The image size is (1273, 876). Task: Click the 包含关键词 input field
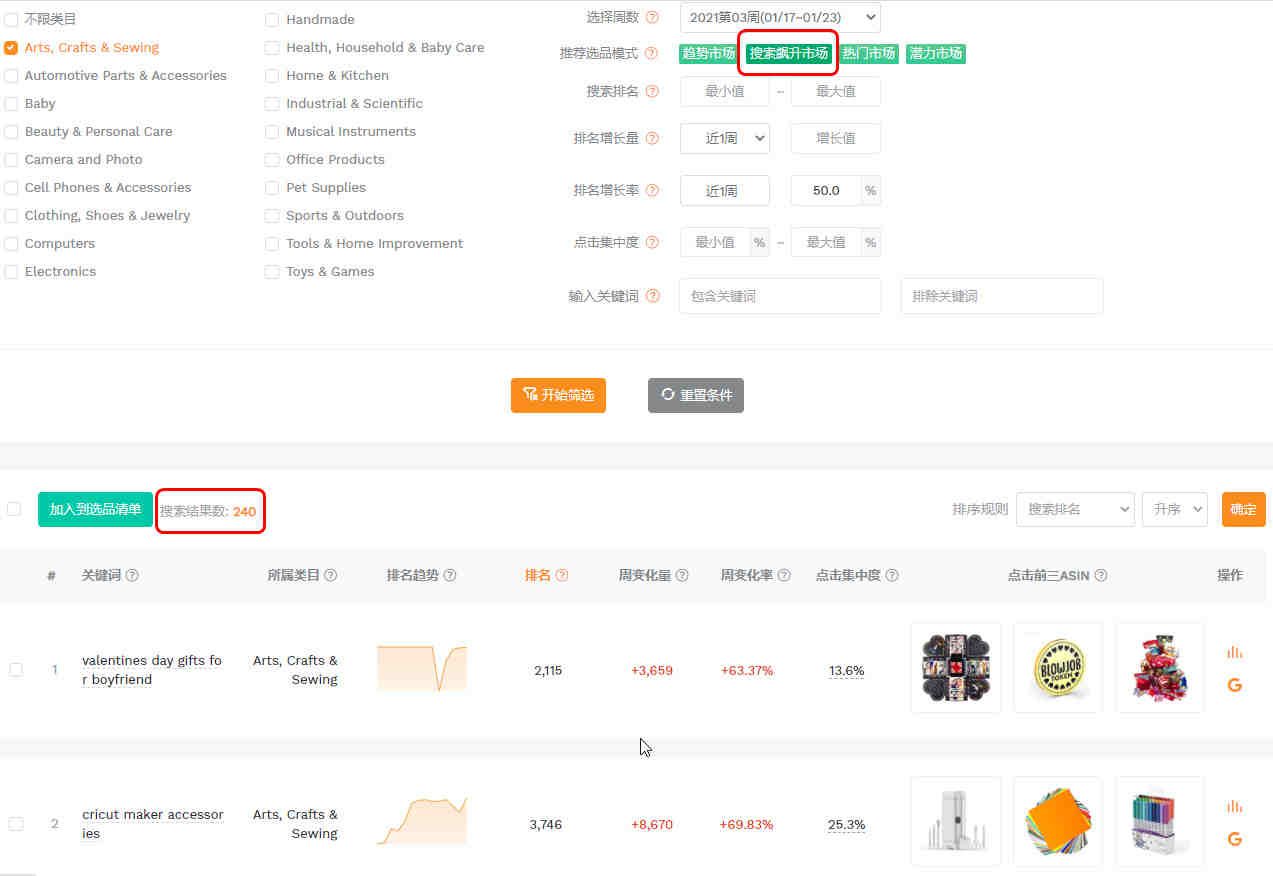coord(780,296)
